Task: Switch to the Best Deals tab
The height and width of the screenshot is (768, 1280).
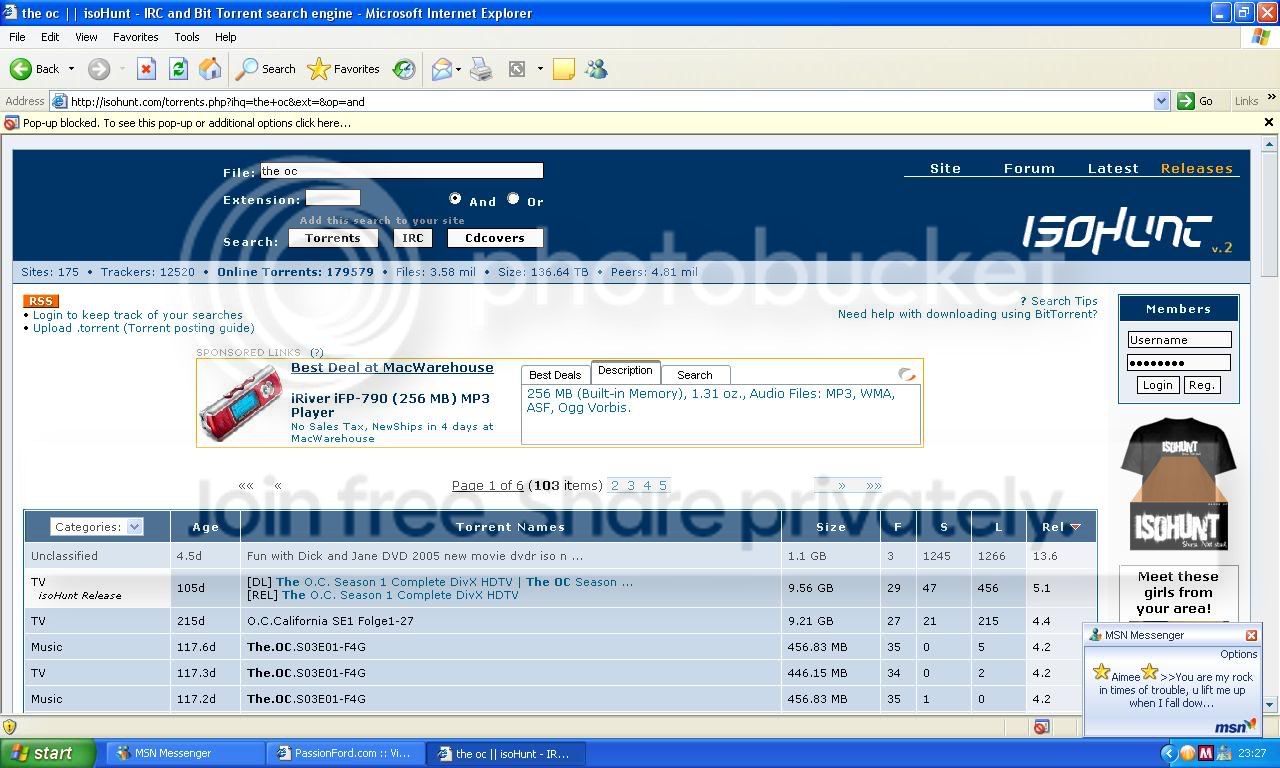Action: point(555,375)
